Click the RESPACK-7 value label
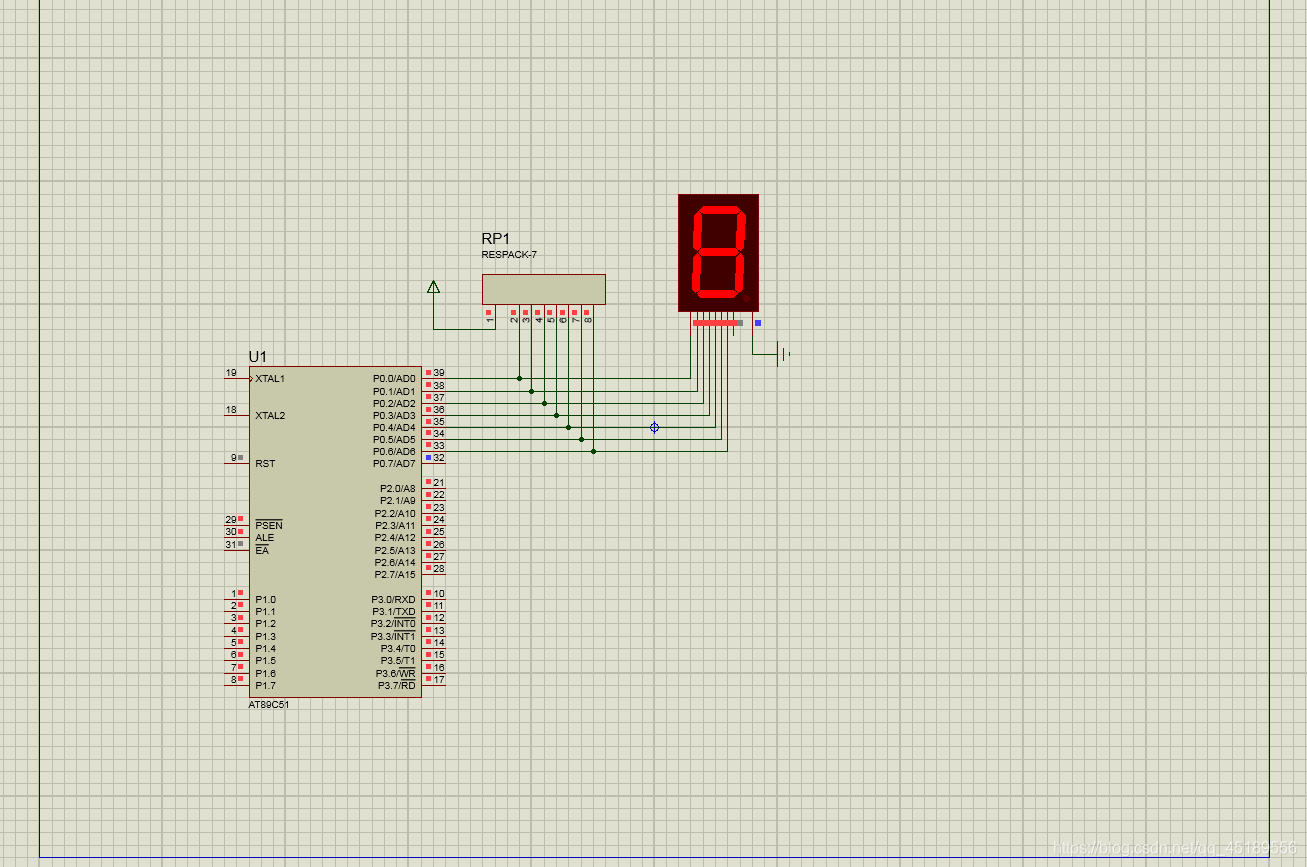 click(509, 255)
